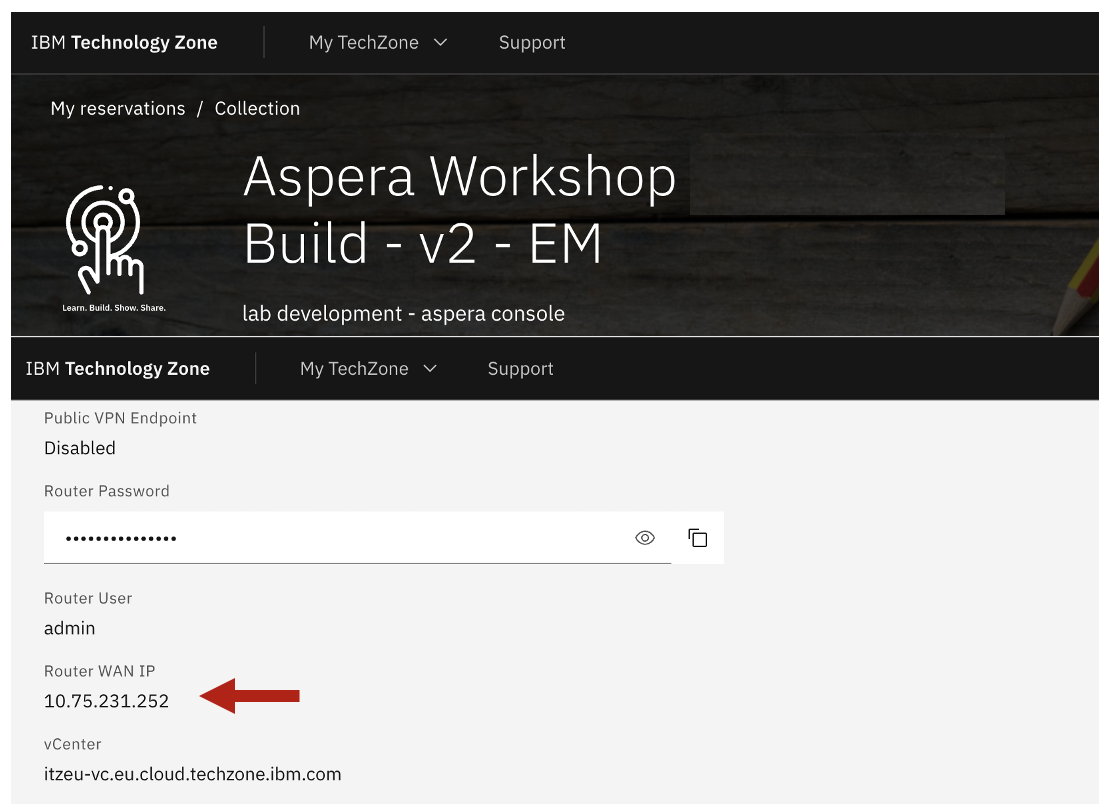This screenshot has height=804, width=1108.
Task: Click the Router Password label
Action: pyautogui.click(x=107, y=491)
